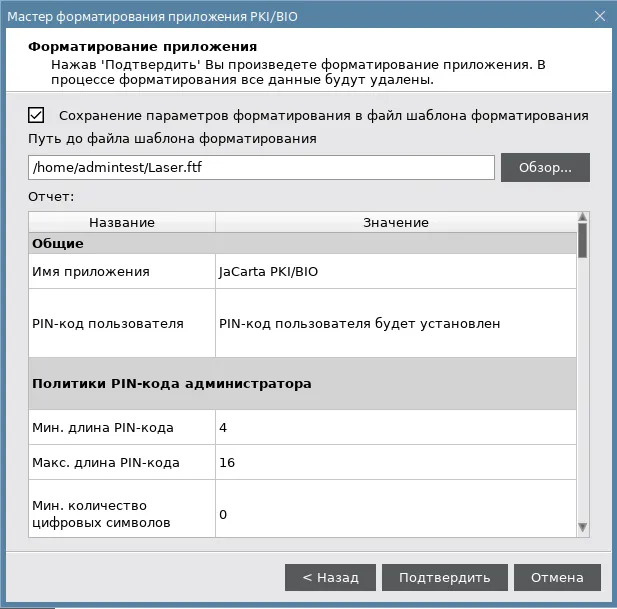Select the 'PIN-код пользователя будет установлен' value
Screen dimensions: 617x609
click(396, 323)
